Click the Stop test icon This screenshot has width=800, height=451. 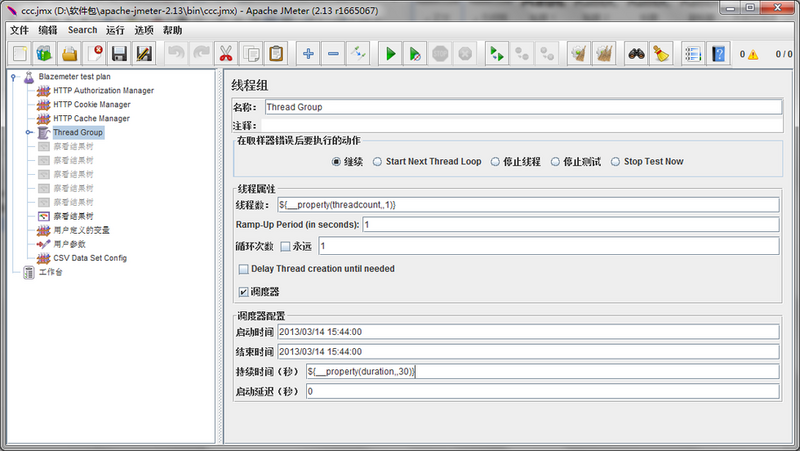click(440, 54)
